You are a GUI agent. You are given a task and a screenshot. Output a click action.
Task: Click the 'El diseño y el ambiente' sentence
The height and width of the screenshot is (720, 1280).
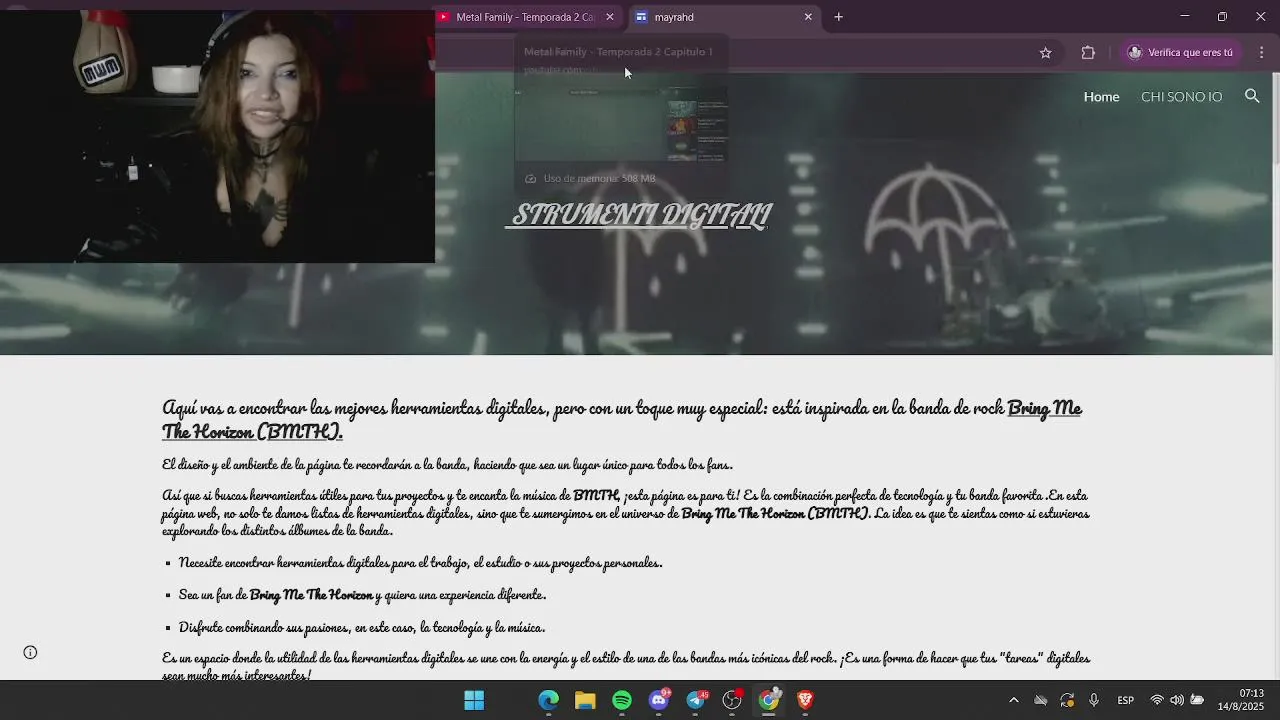(447, 465)
